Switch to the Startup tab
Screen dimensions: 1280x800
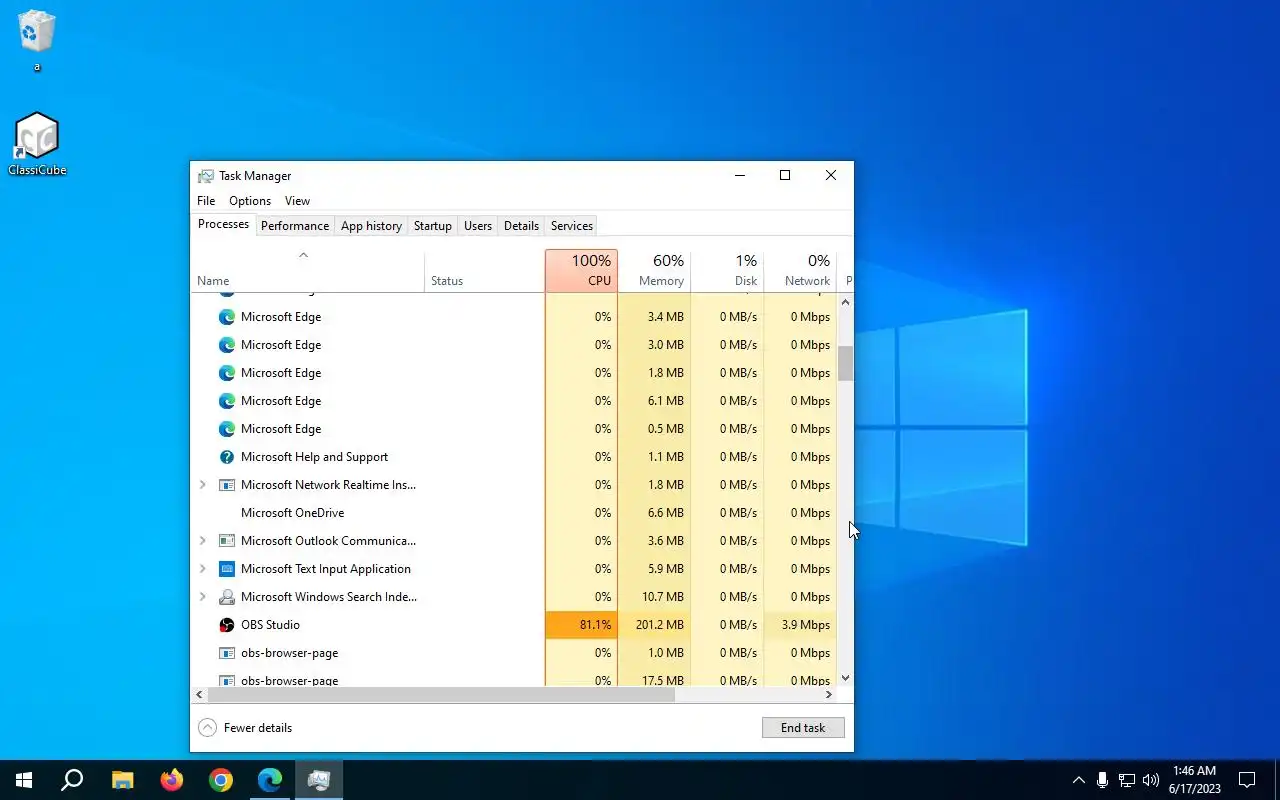(433, 226)
